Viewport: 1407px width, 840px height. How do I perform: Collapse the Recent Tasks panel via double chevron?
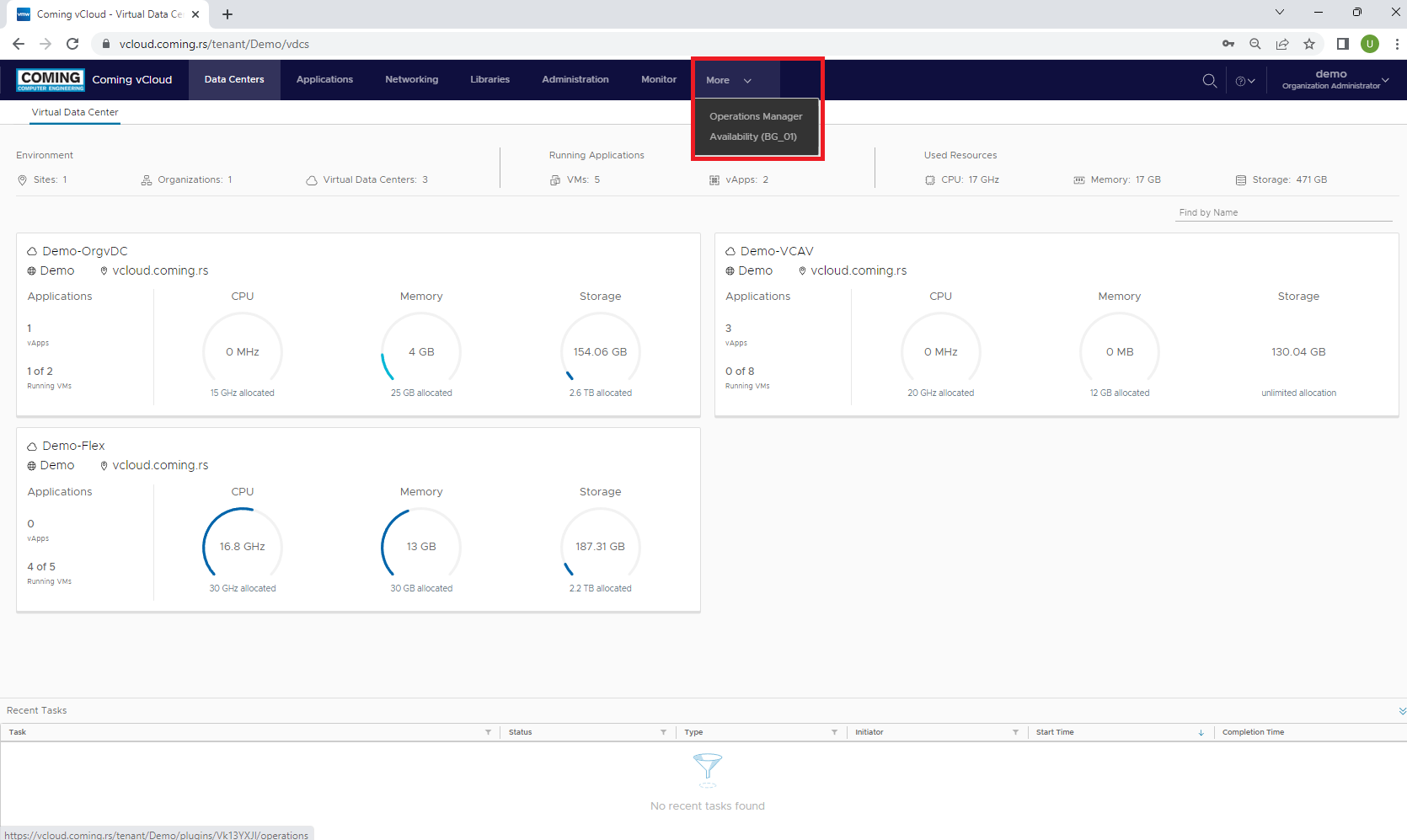tap(1394, 710)
